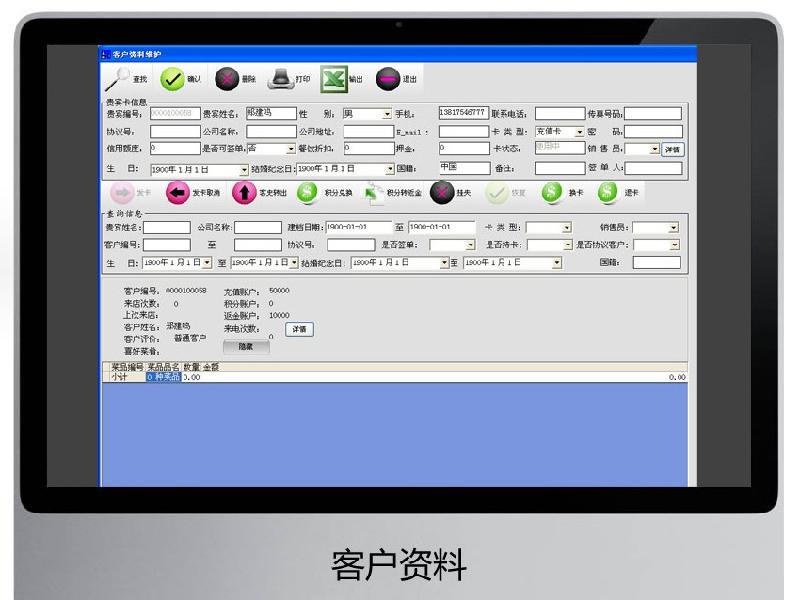Click the 发卡取消 left-arrow icon
This screenshot has width=800, height=600.
(x=177, y=192)
